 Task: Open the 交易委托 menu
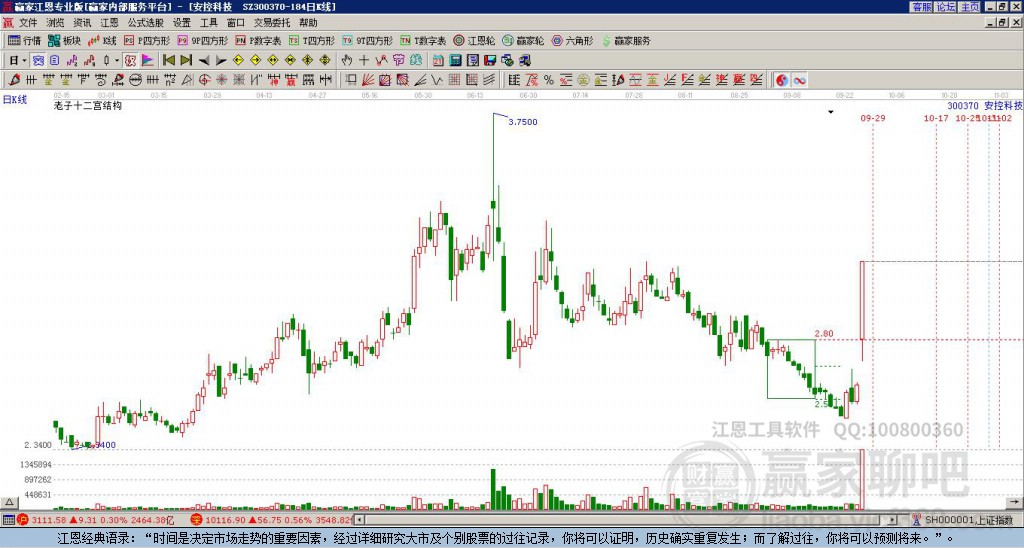point(272,23)
